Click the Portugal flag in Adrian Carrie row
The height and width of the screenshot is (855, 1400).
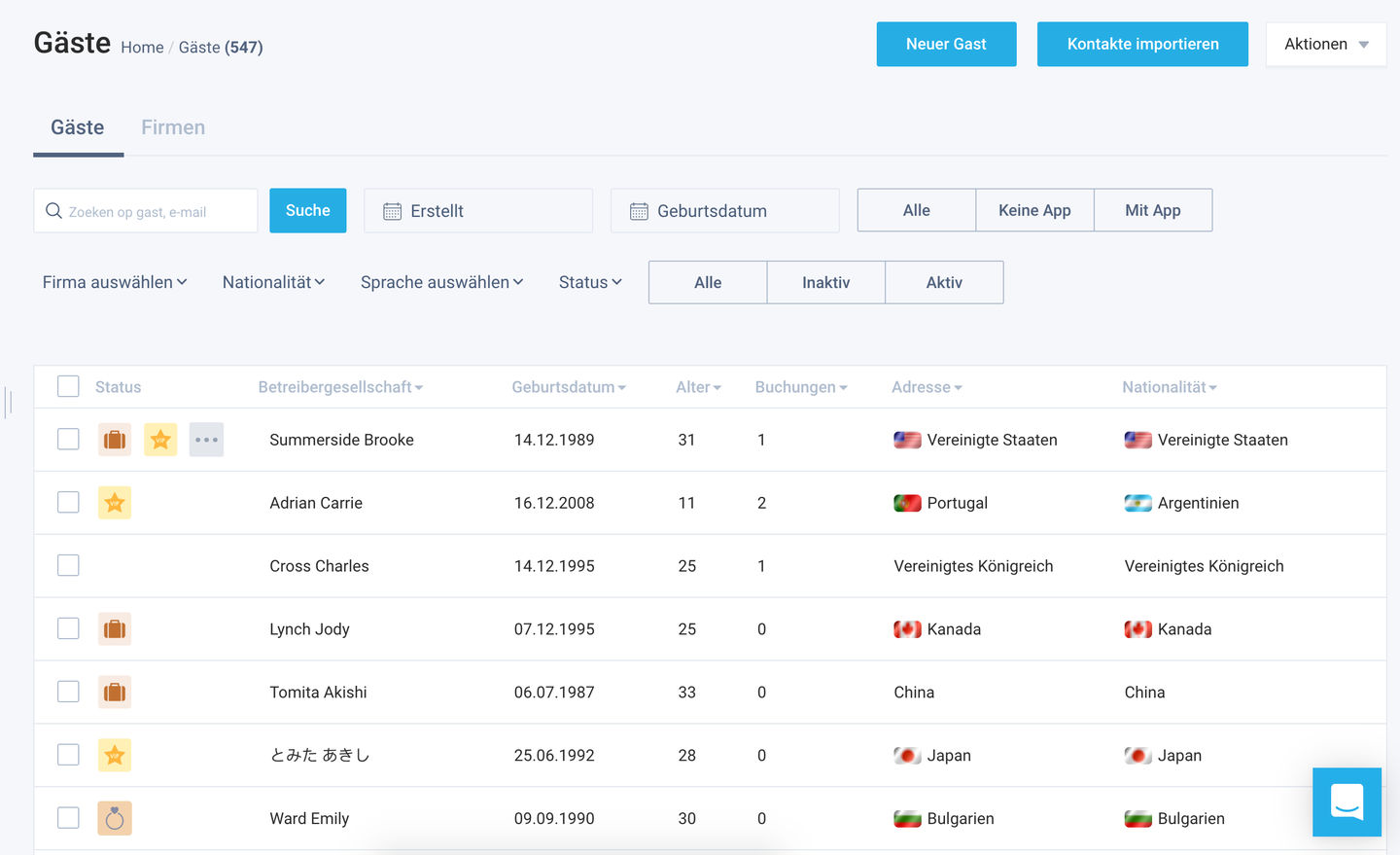[x=907, y=503]
